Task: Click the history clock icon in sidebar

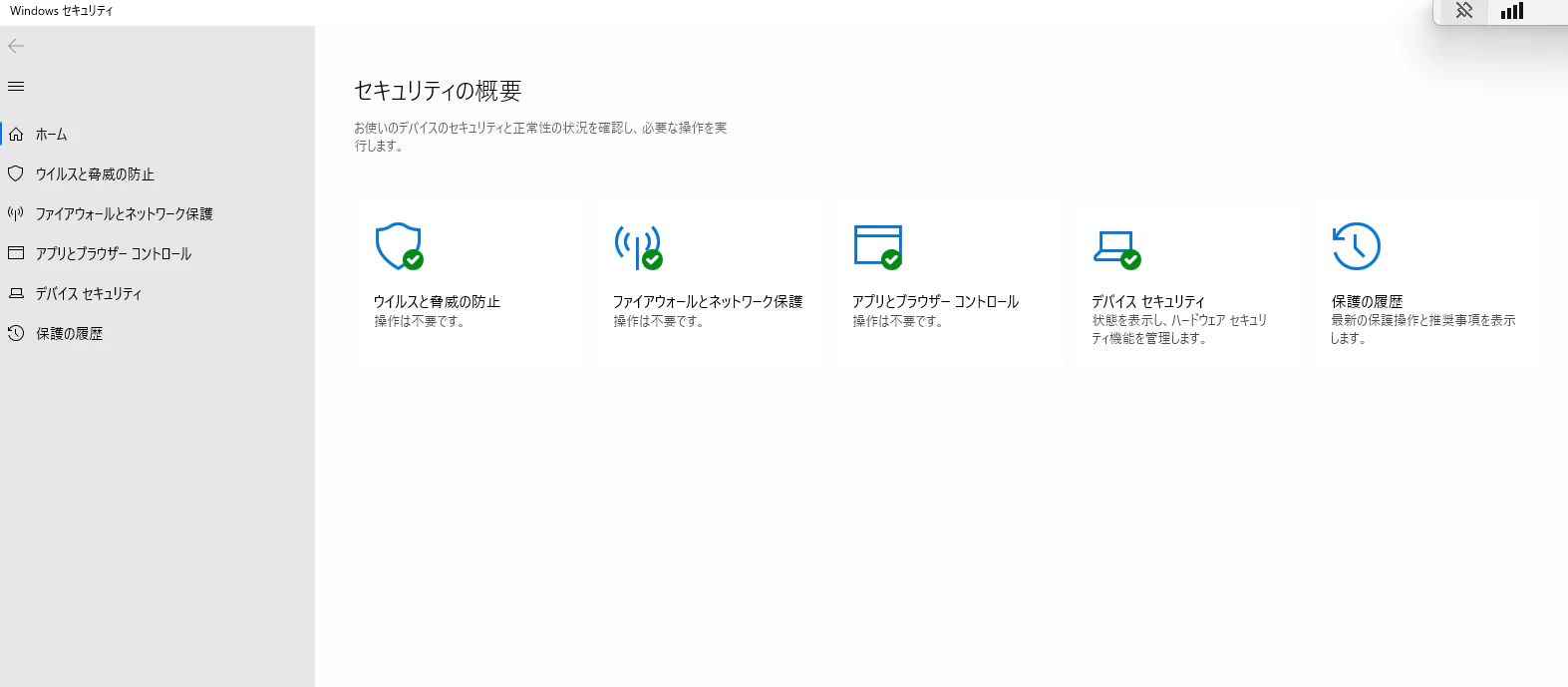Action: click(16, 333)
